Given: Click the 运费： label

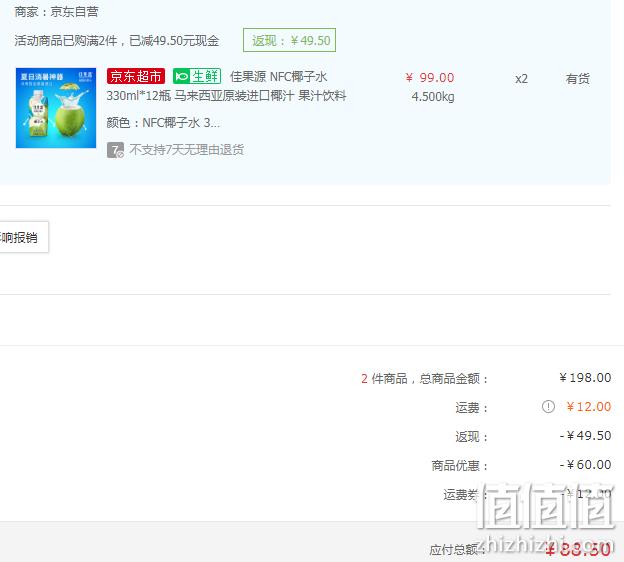Looking at the screenshot, I should [x=472, y=408].
